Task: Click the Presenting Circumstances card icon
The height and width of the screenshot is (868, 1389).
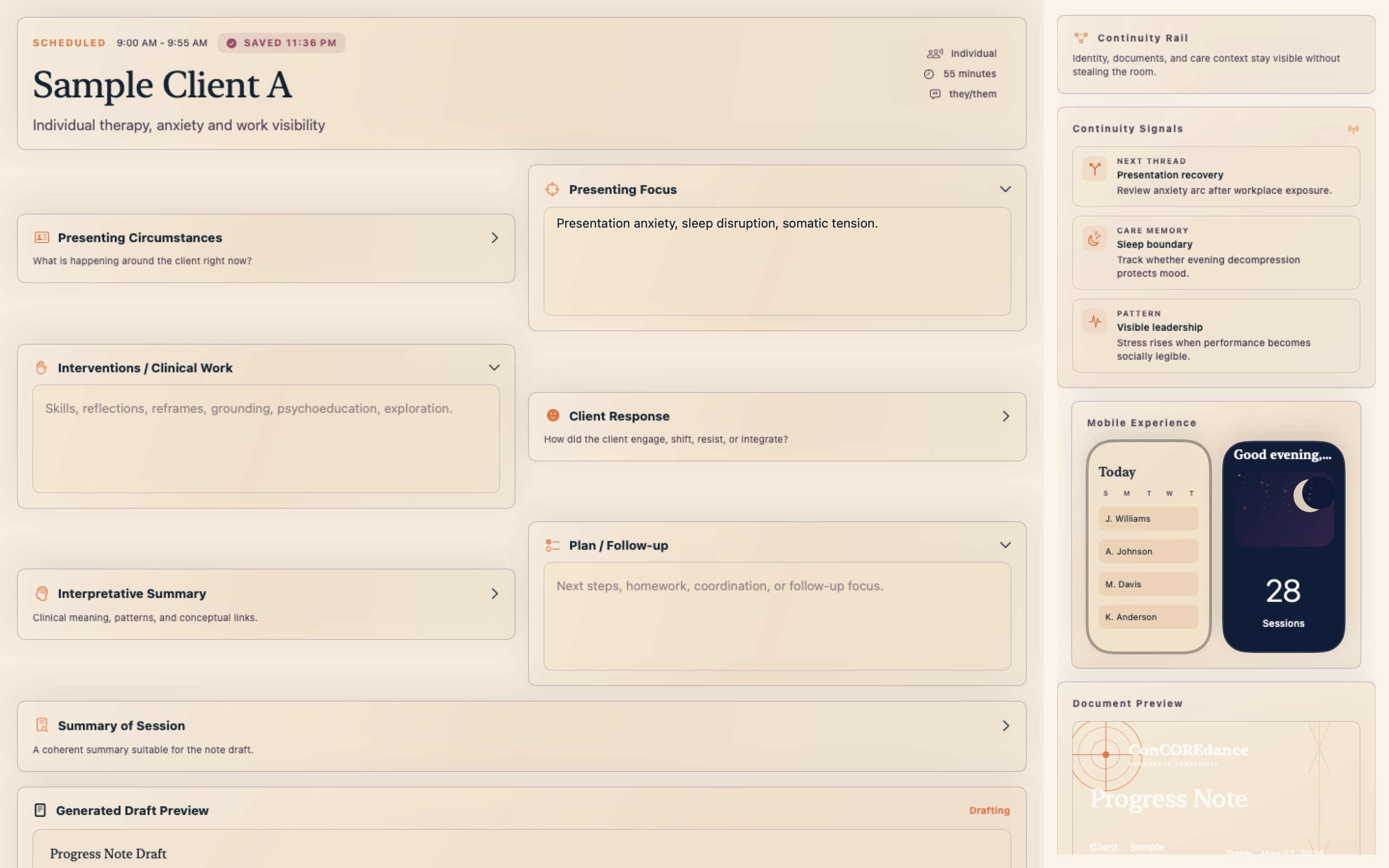Action: point(41,237)
